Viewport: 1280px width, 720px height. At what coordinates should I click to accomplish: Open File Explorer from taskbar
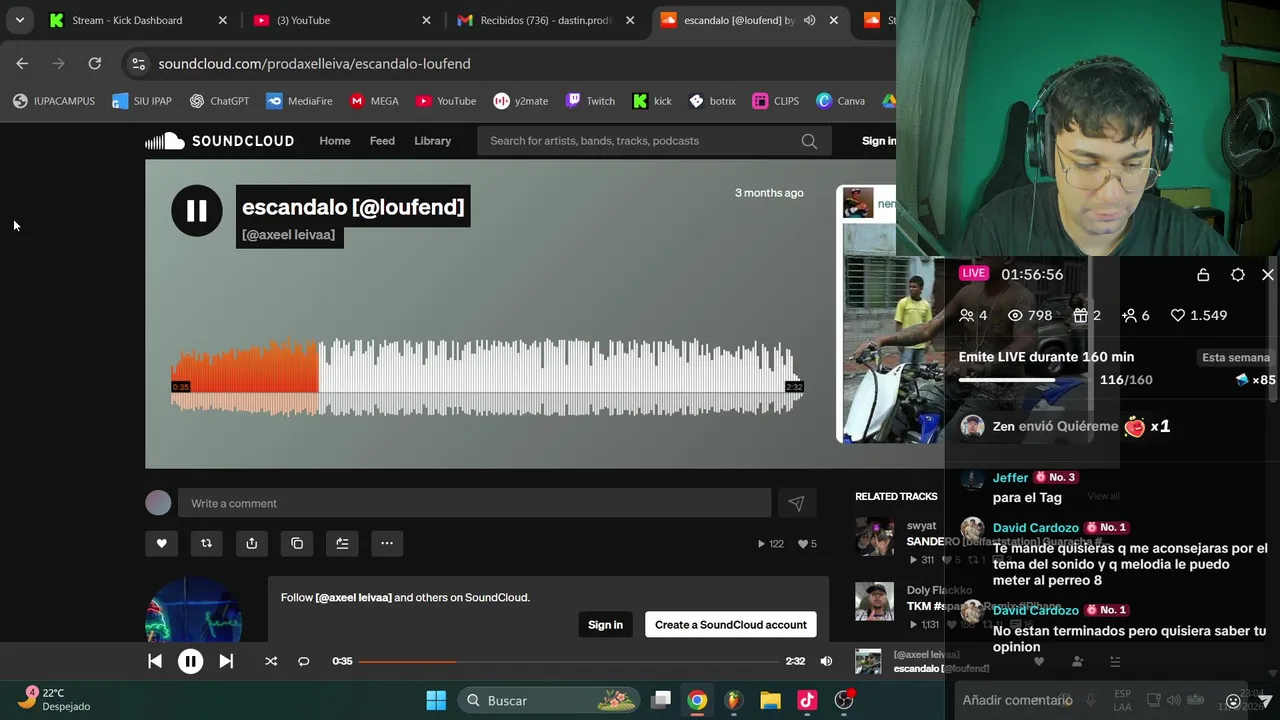[770, 700]
